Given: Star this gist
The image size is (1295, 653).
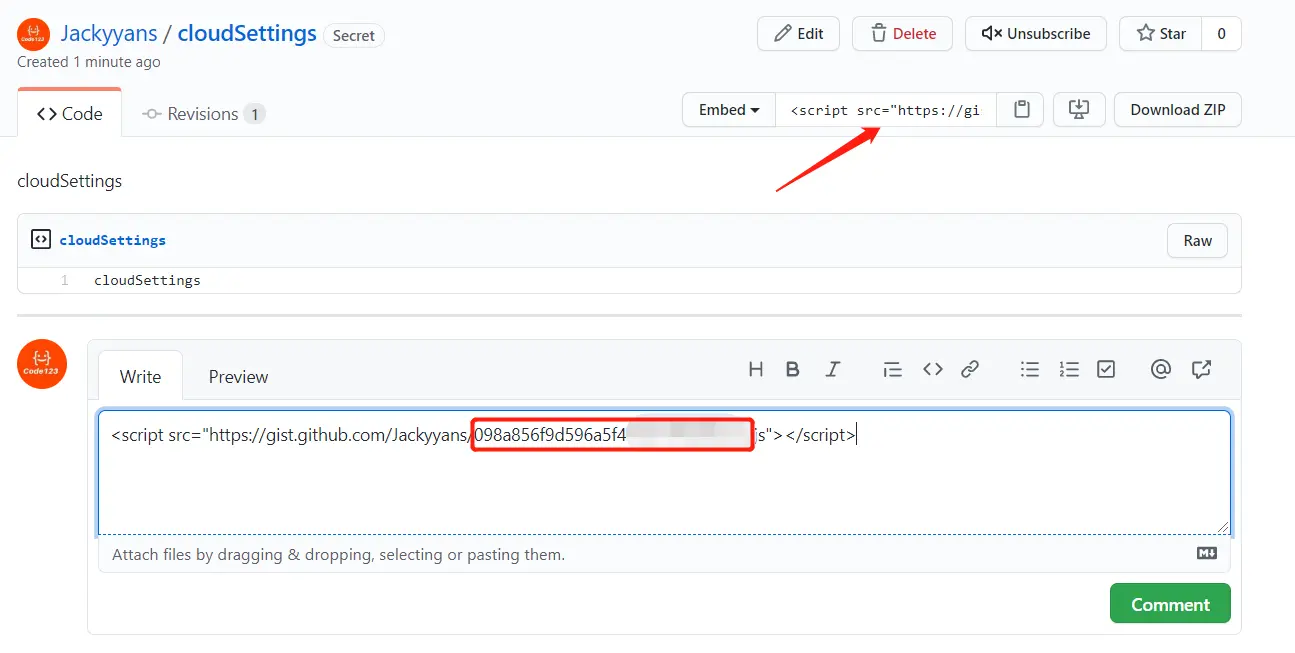Looking at the screenshot, I should point(1160,33).
